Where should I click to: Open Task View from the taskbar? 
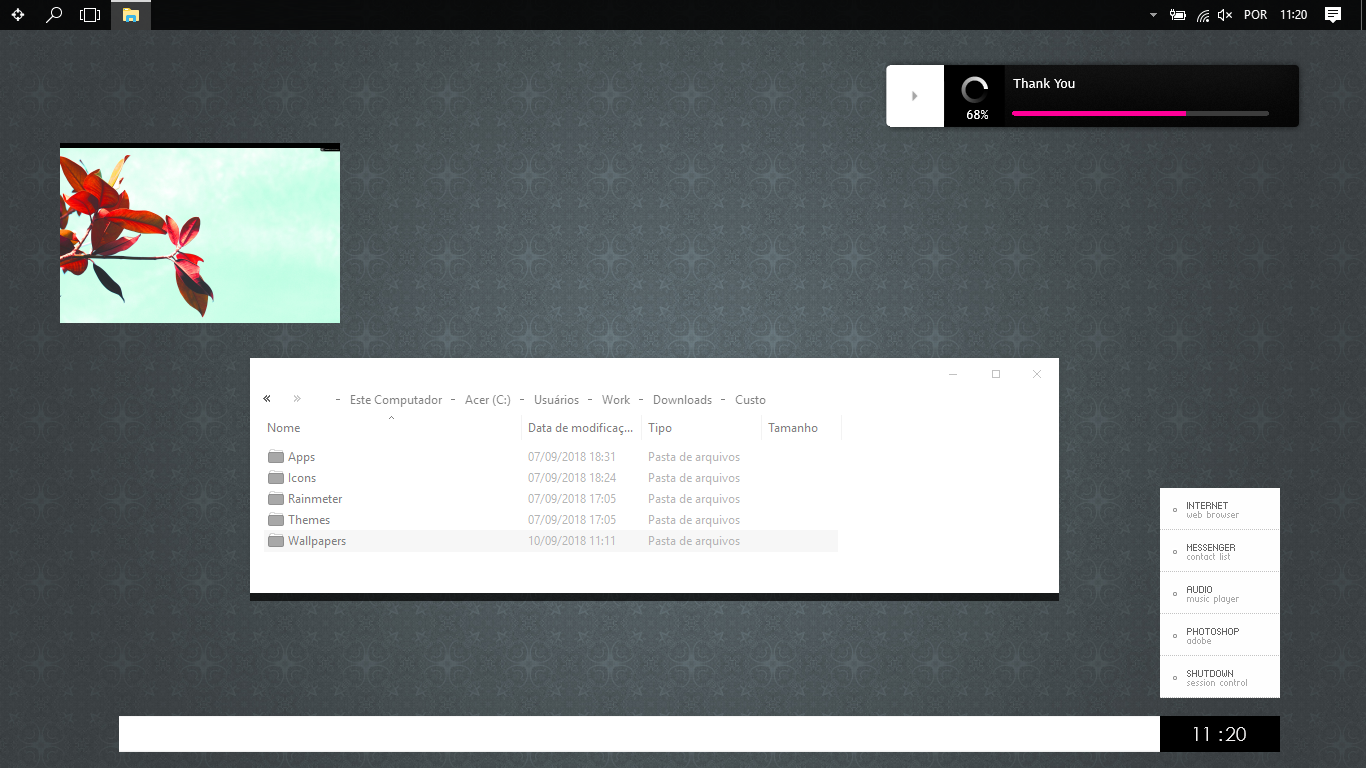coord(90,15)
